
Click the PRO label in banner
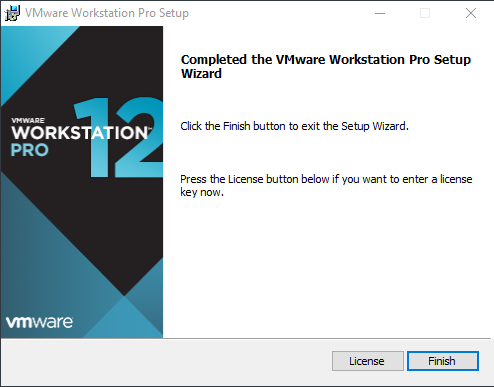coord(30,150)
